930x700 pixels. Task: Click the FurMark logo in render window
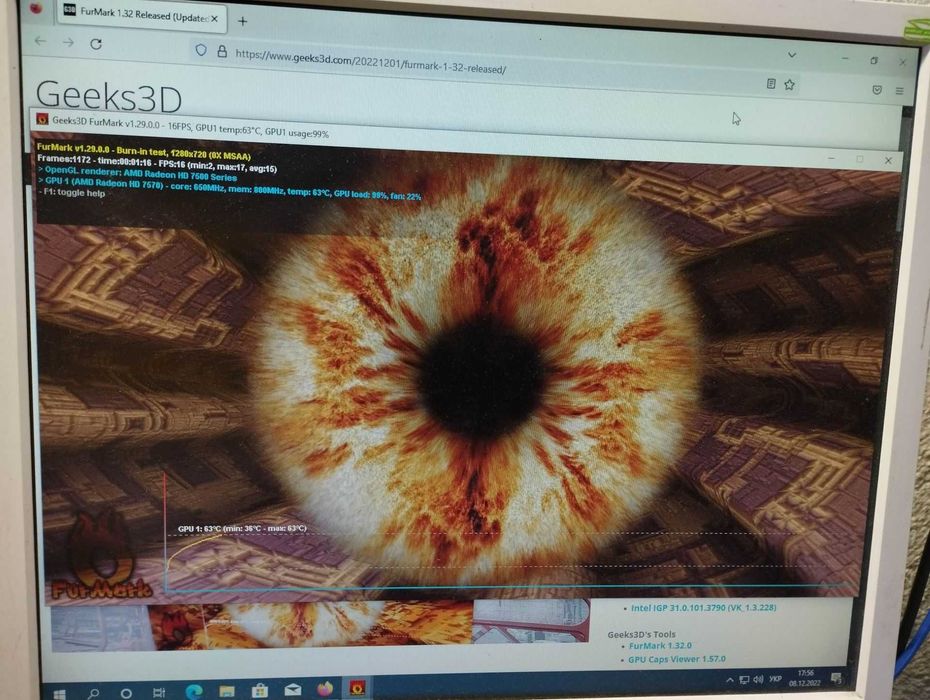pos(101,555)
